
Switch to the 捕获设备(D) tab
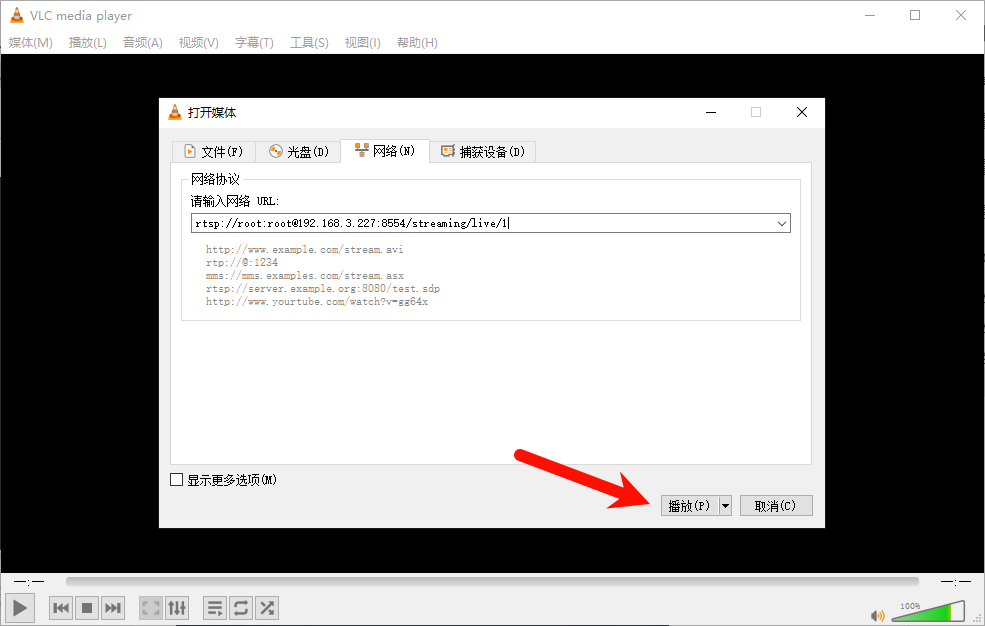[483, 152]
